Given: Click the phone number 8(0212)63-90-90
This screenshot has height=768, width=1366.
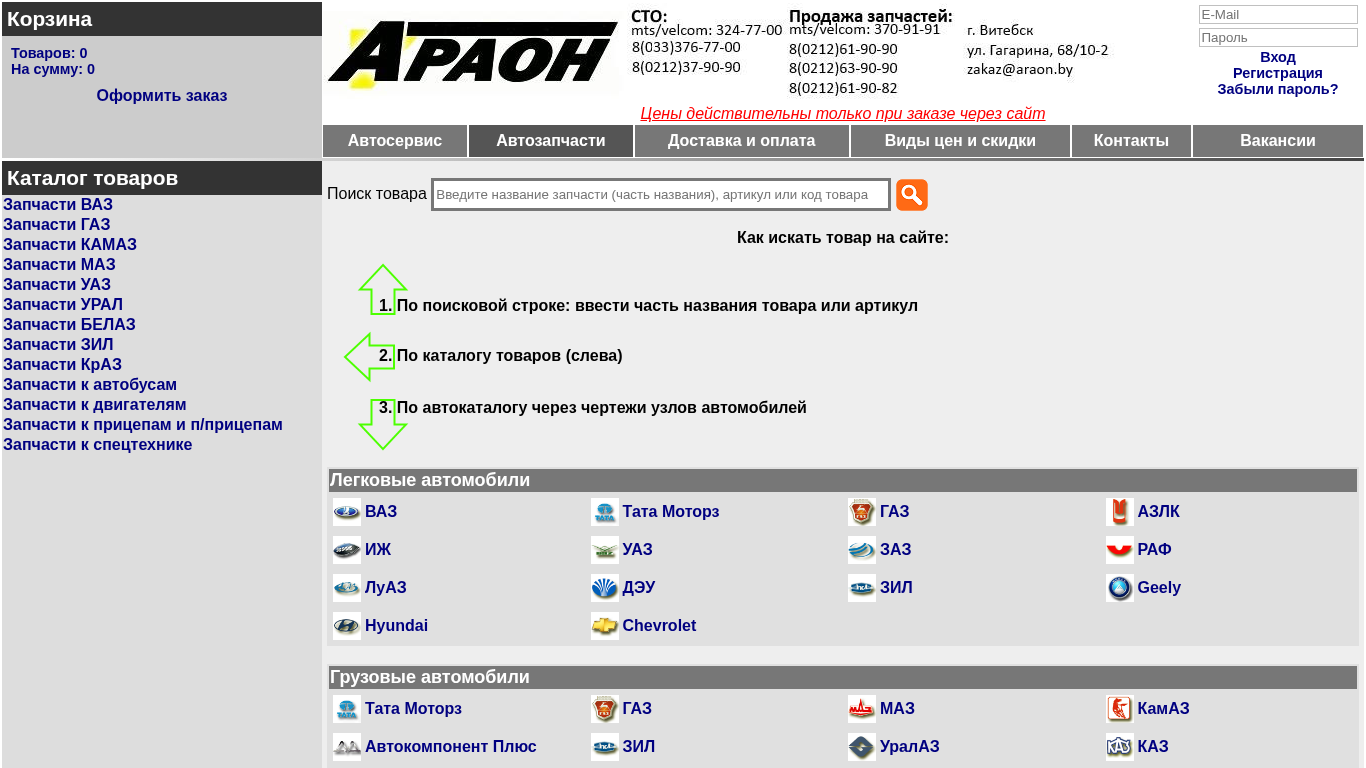Looking at the screenshot, I should 843,69.
